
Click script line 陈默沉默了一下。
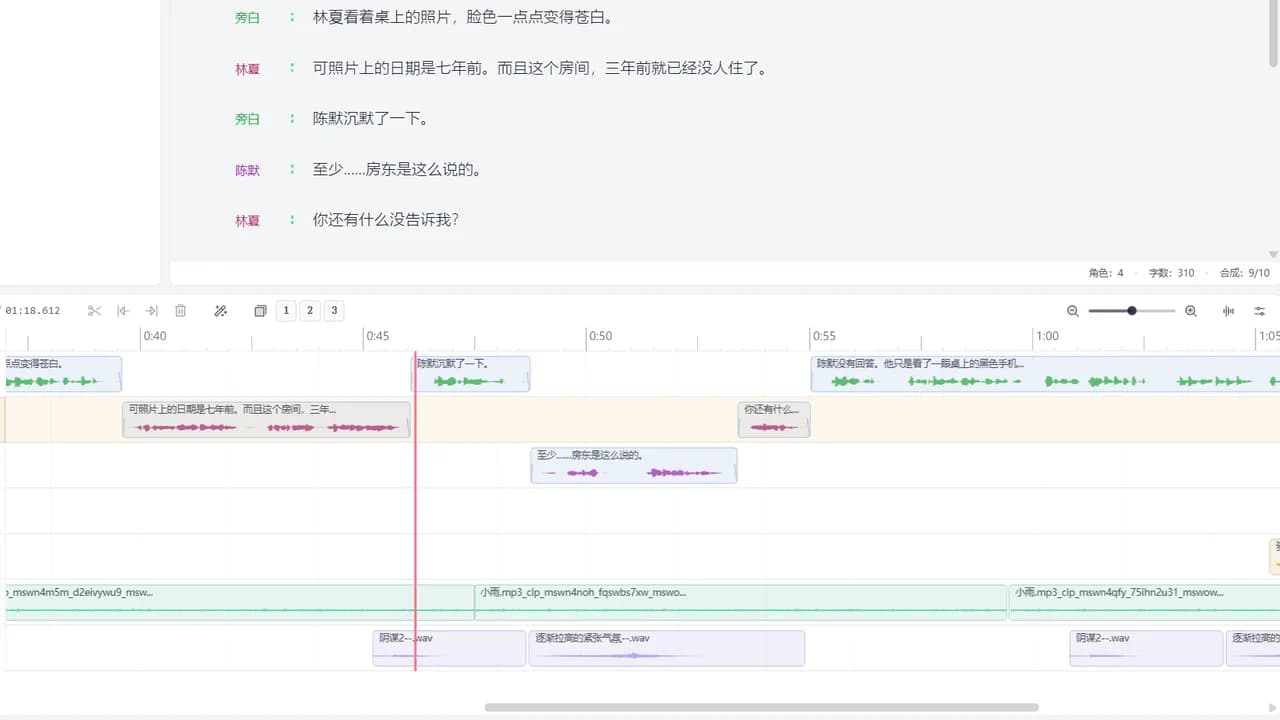point(371,118)
